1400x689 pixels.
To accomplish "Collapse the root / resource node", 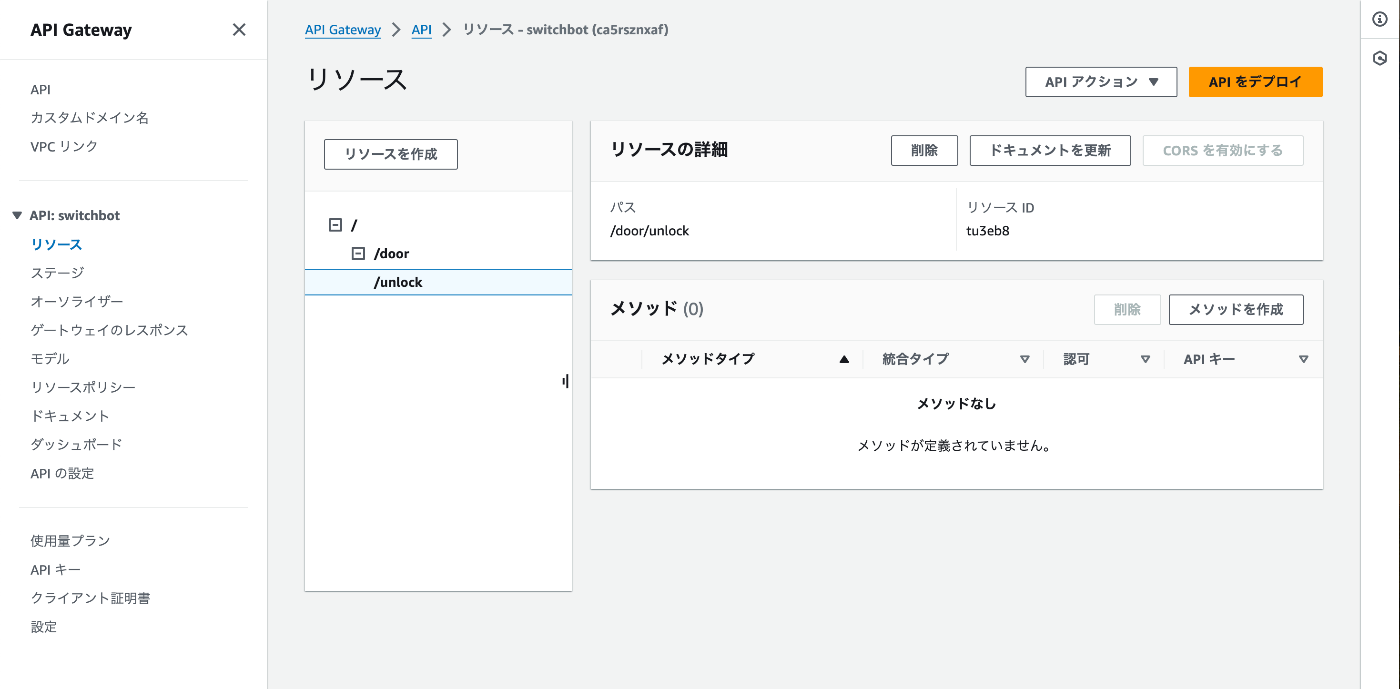I will (x=336, y=225).
